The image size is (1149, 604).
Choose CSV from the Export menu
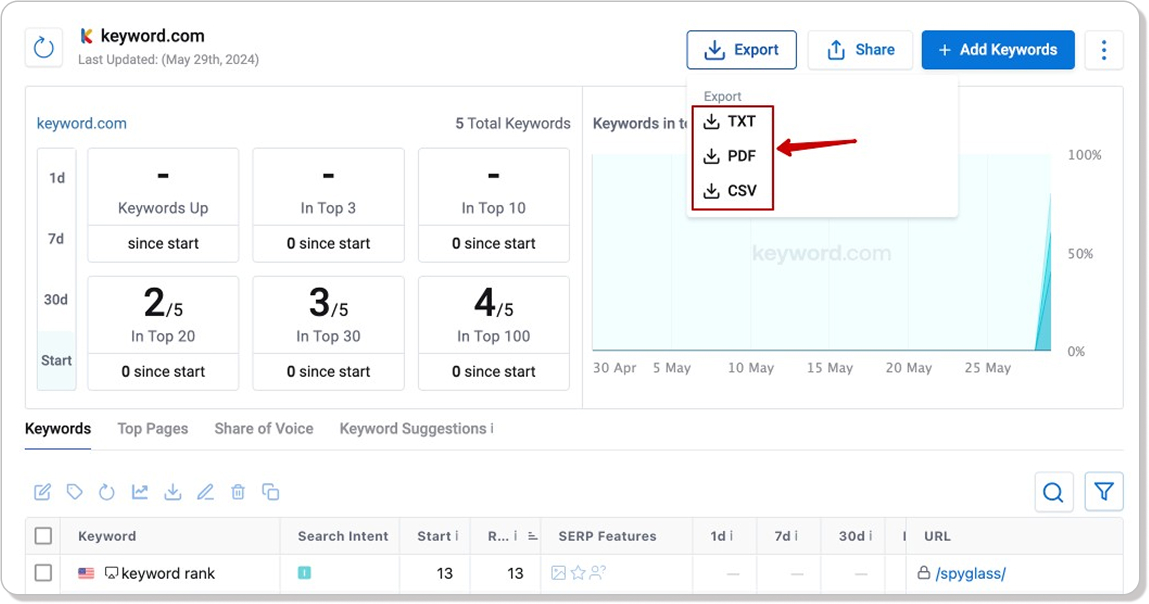coord(731,191)
